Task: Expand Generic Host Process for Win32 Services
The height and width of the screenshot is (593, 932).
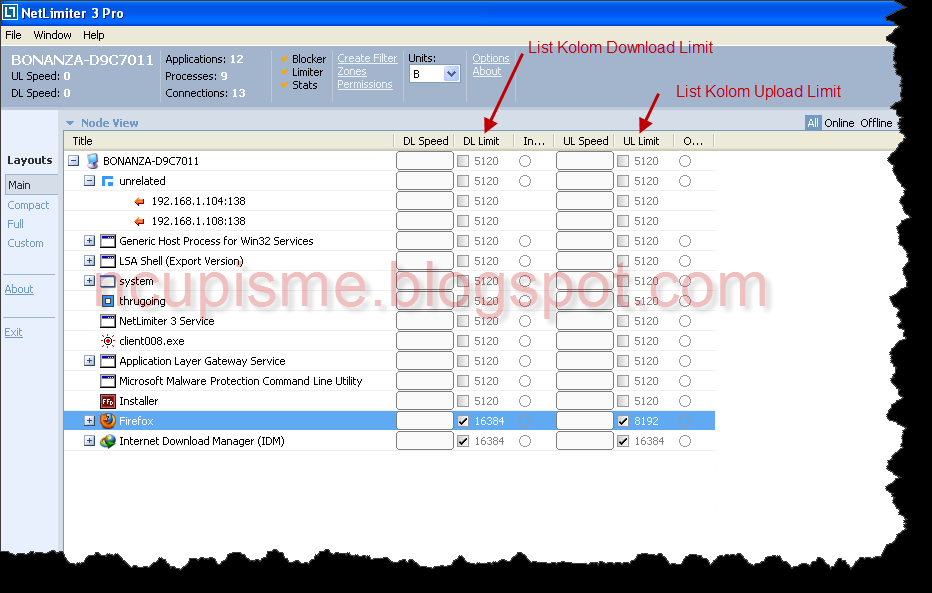Action: (89, 241)
